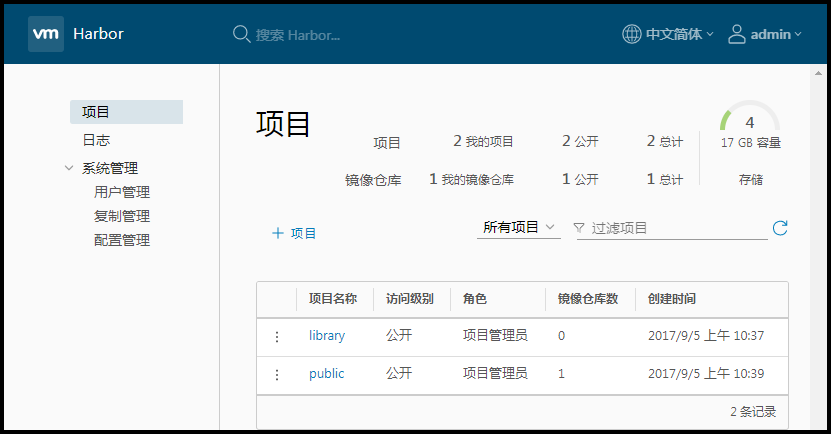
Task: Open the library project link
Action: click(x=327, y=335)
